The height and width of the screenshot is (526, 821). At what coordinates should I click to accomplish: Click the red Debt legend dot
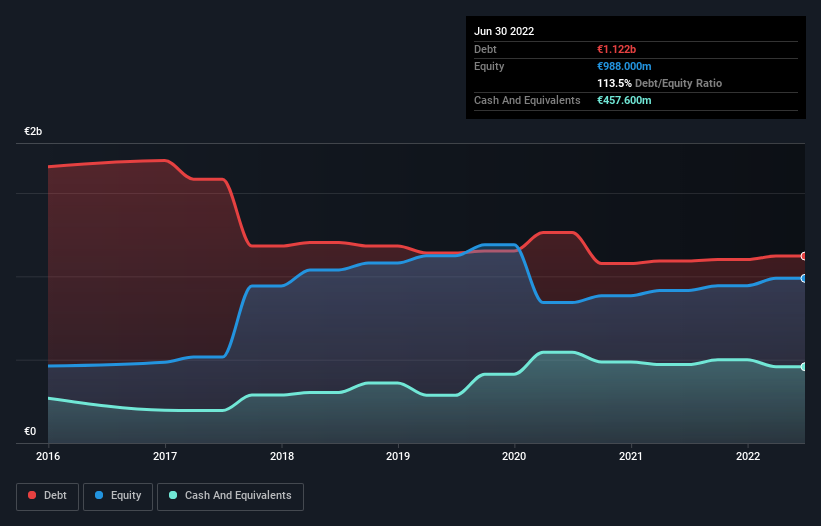click(x=32, y=495)
